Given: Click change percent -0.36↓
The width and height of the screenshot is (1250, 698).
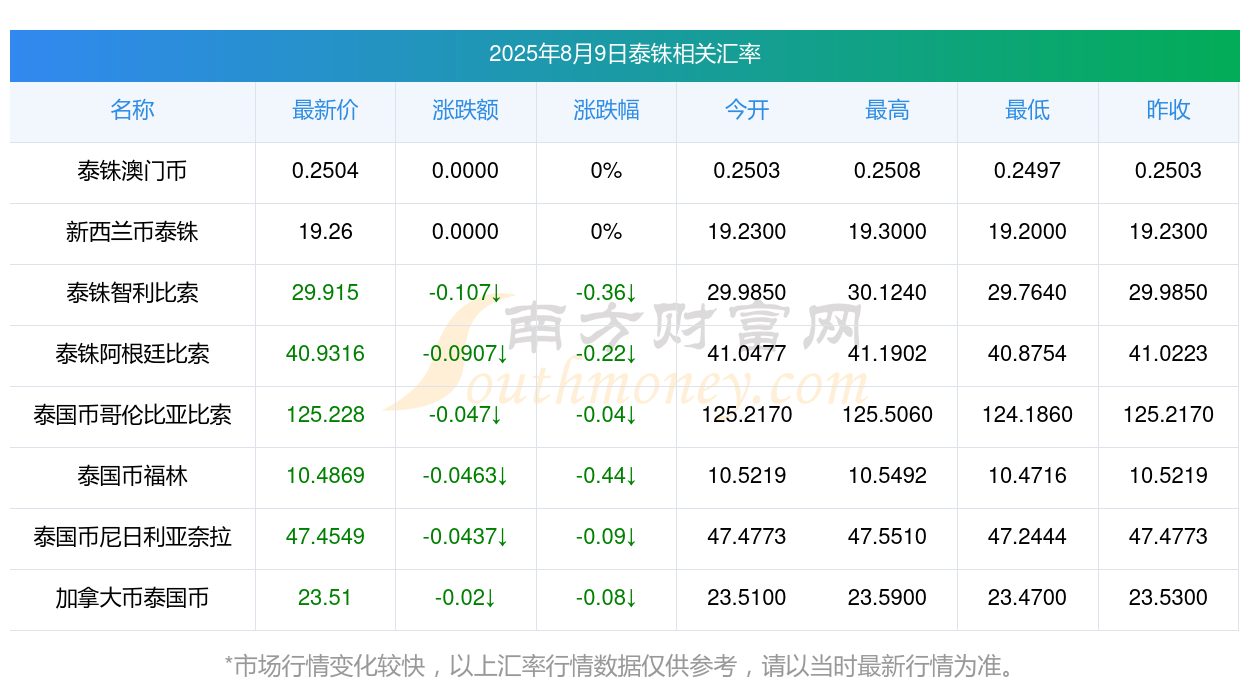Looking at the screenshot, I should click(x=606, y=293).
